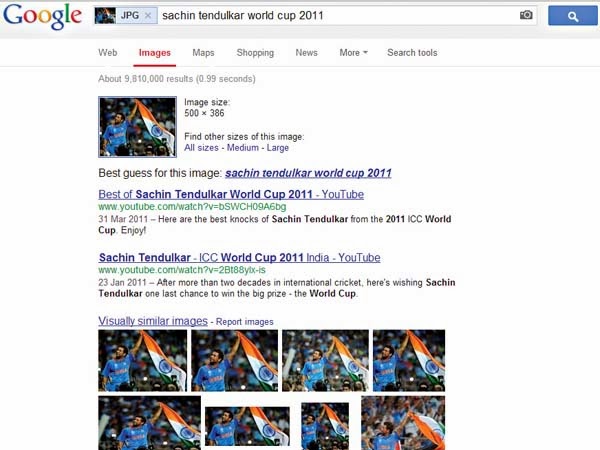Open the Visually similar images link
The image size is (600, 450).
pyautogui.click(x=153, y=321)
